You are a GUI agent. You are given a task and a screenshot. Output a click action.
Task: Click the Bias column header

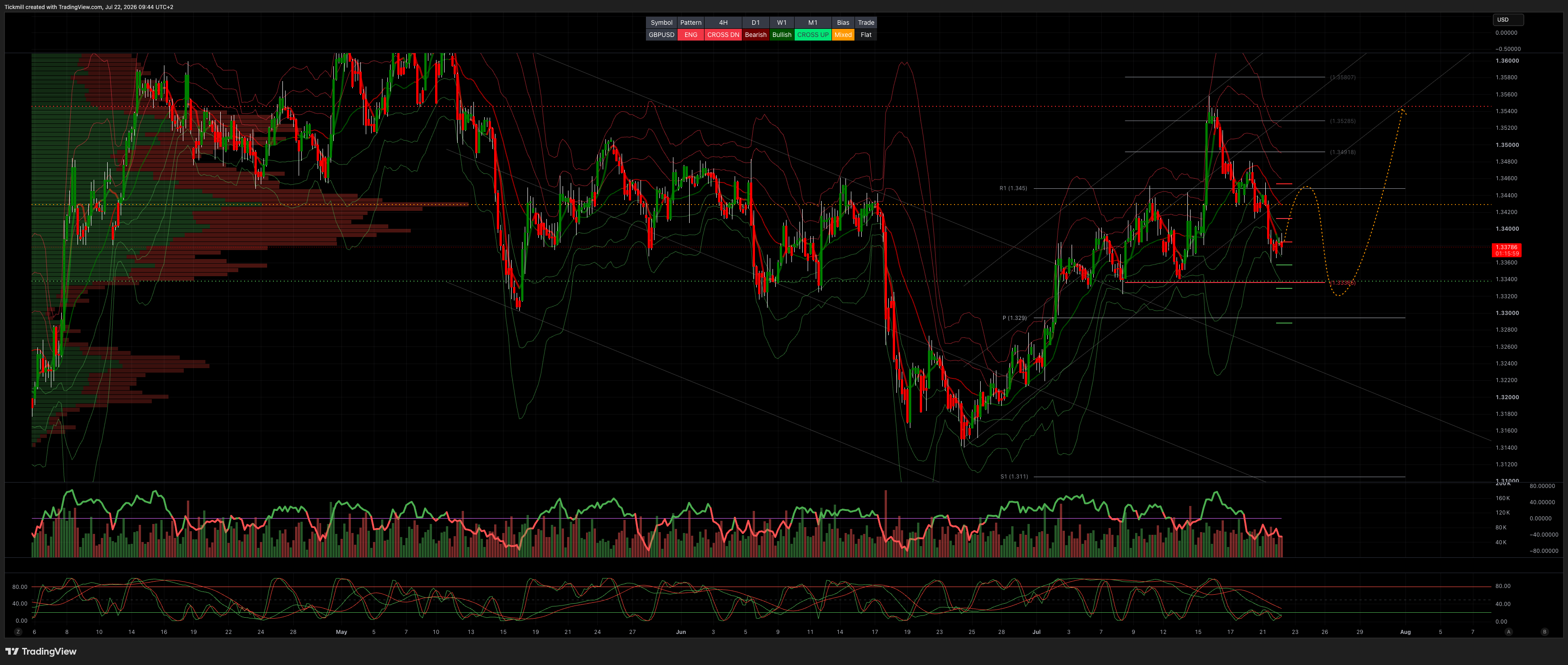843,23
